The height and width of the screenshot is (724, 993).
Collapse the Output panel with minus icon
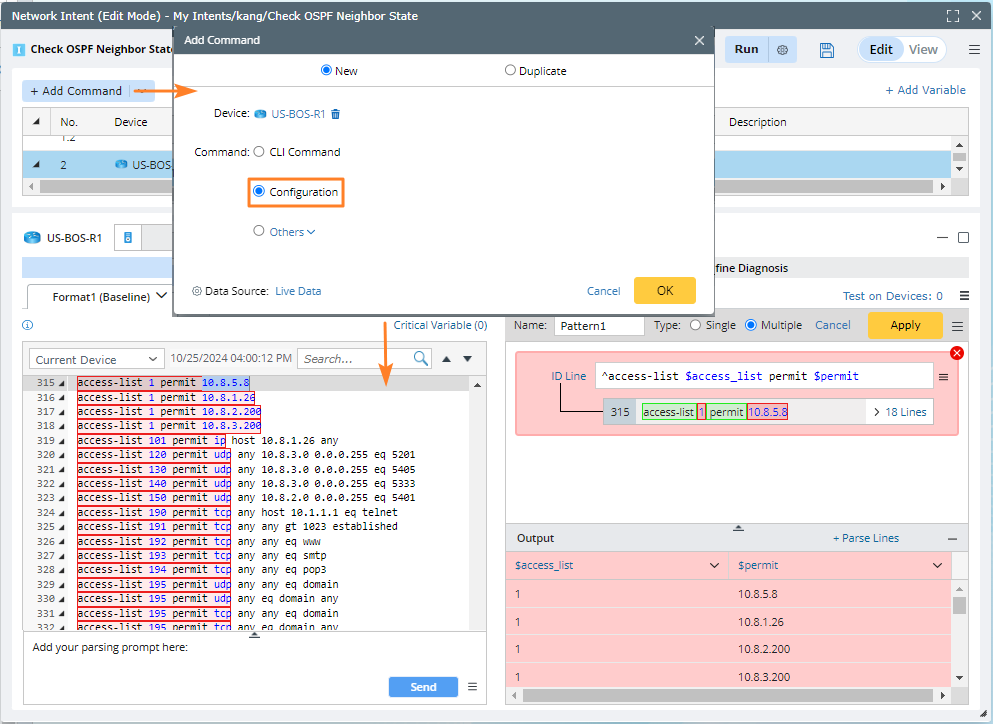click(952, 538)
